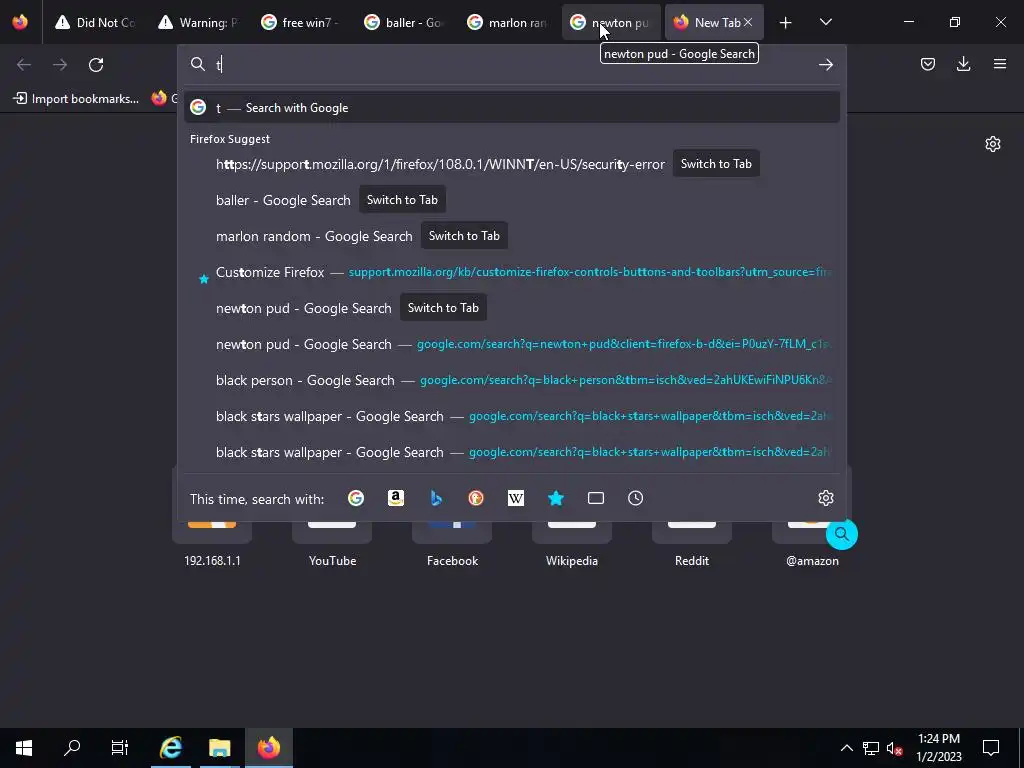Open the Downloads panel
1024x768 pixels.
click(963, 64)
